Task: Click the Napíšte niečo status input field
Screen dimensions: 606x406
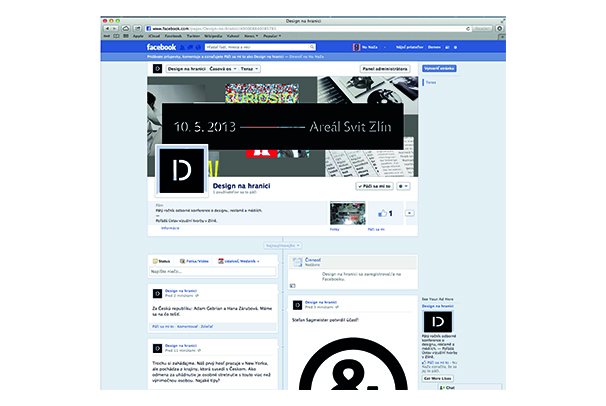Action: click(213, 271)
